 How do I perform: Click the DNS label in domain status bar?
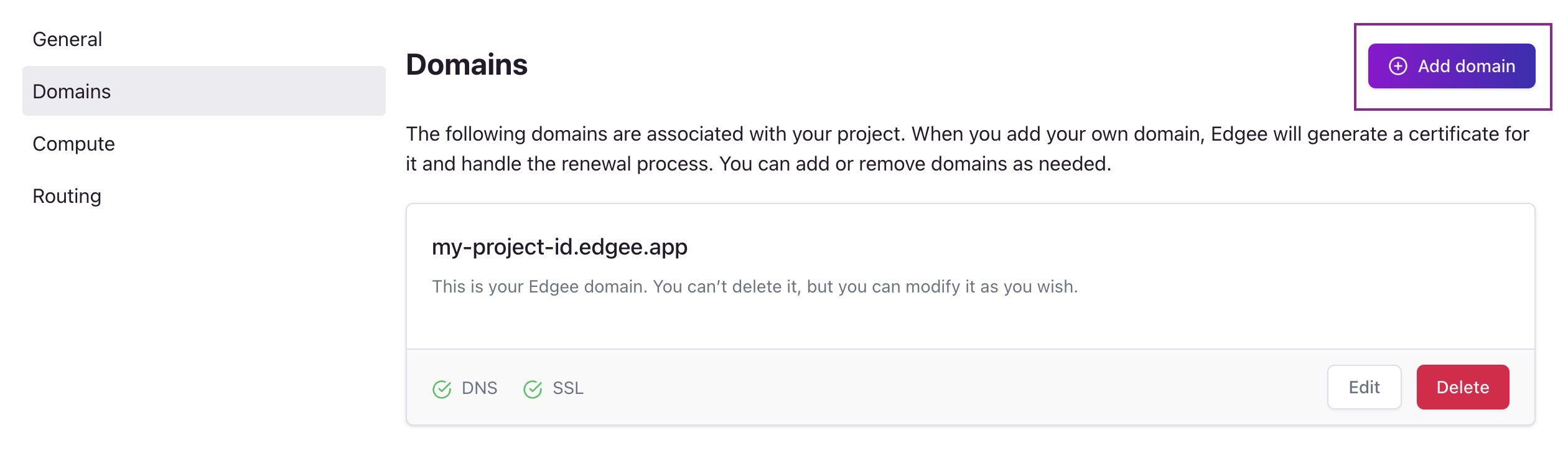point(478,387)
